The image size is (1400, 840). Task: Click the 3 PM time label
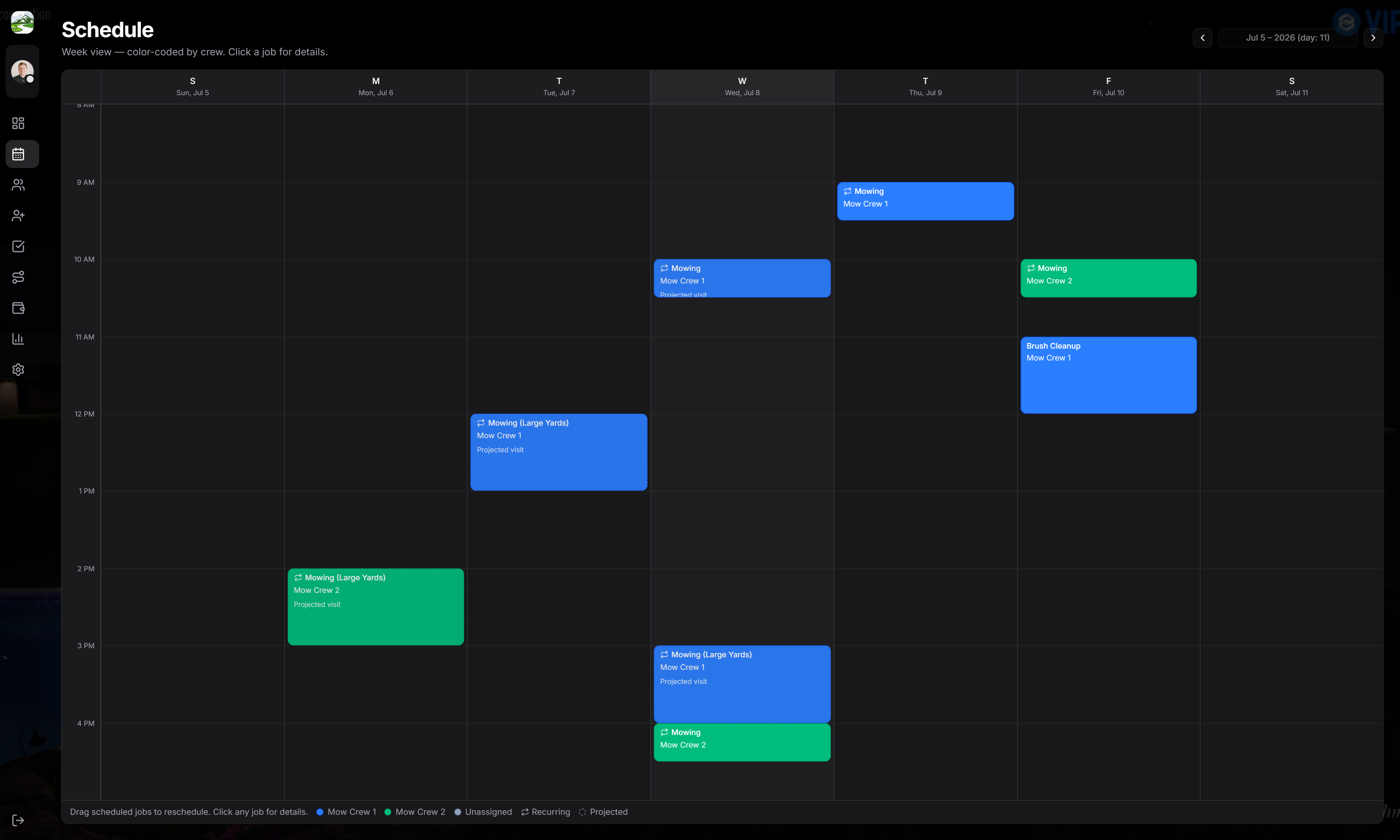click(85, 645)
